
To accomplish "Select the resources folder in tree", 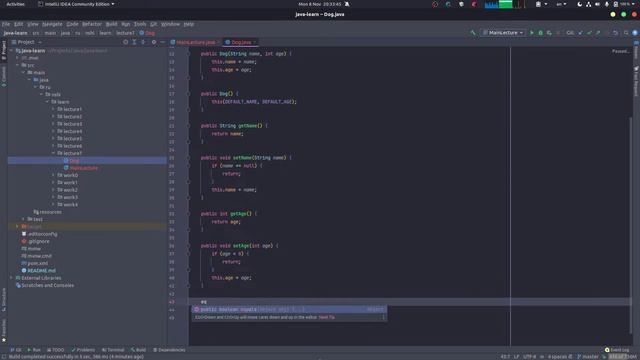I will click(48, 212).
